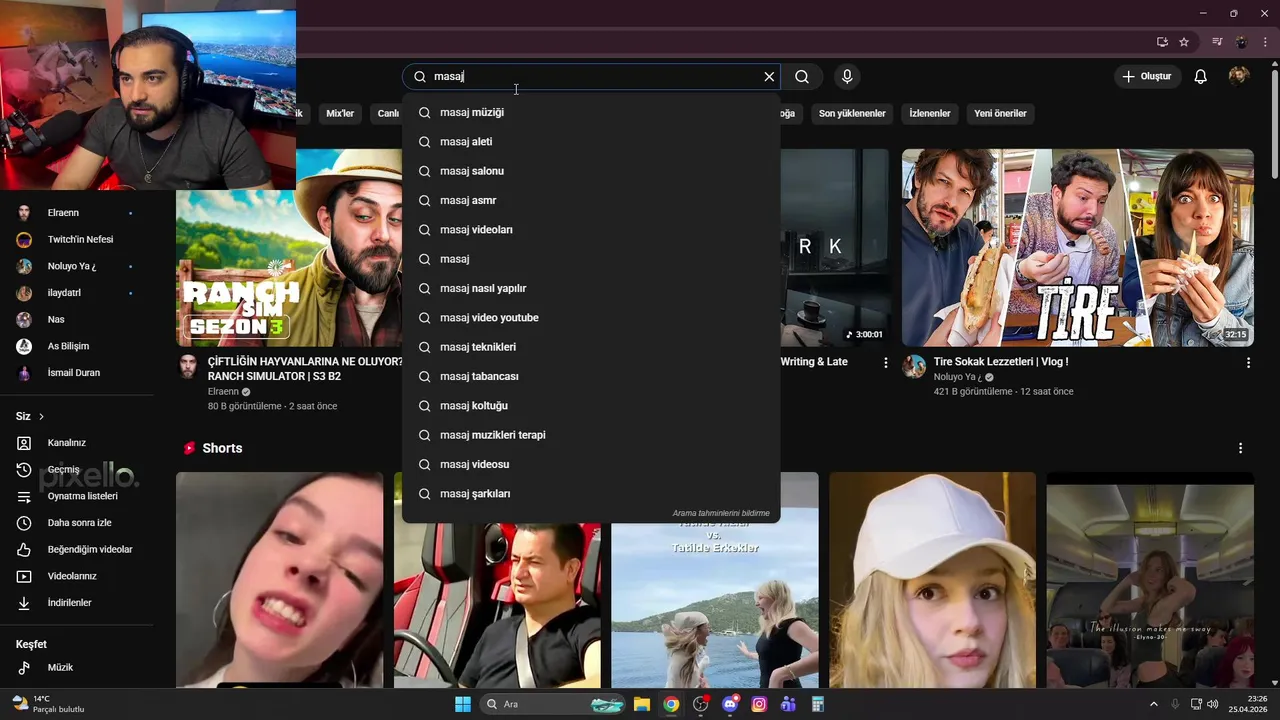
Task: Open the Windows Start menu
Action: tap(463, 704)
